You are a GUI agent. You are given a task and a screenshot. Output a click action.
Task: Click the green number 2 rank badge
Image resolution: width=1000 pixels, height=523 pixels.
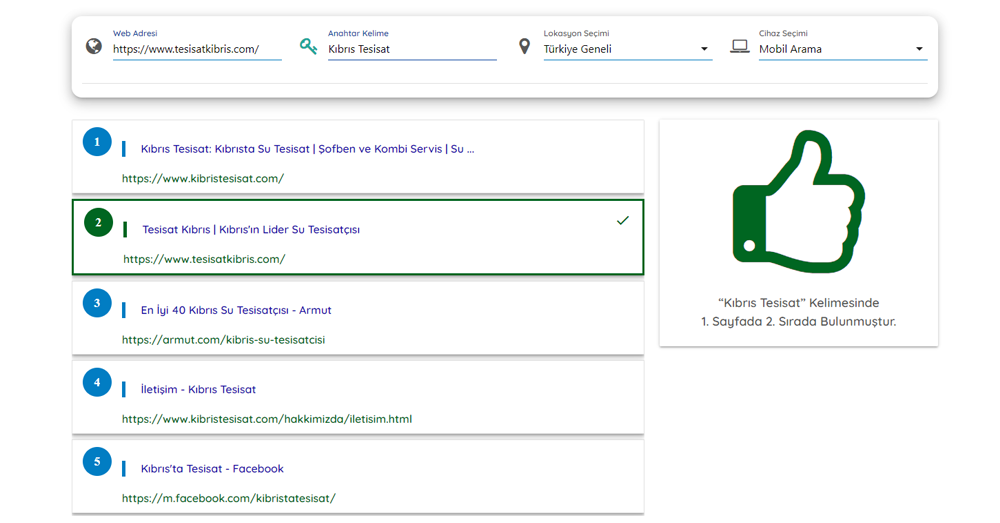98,223
